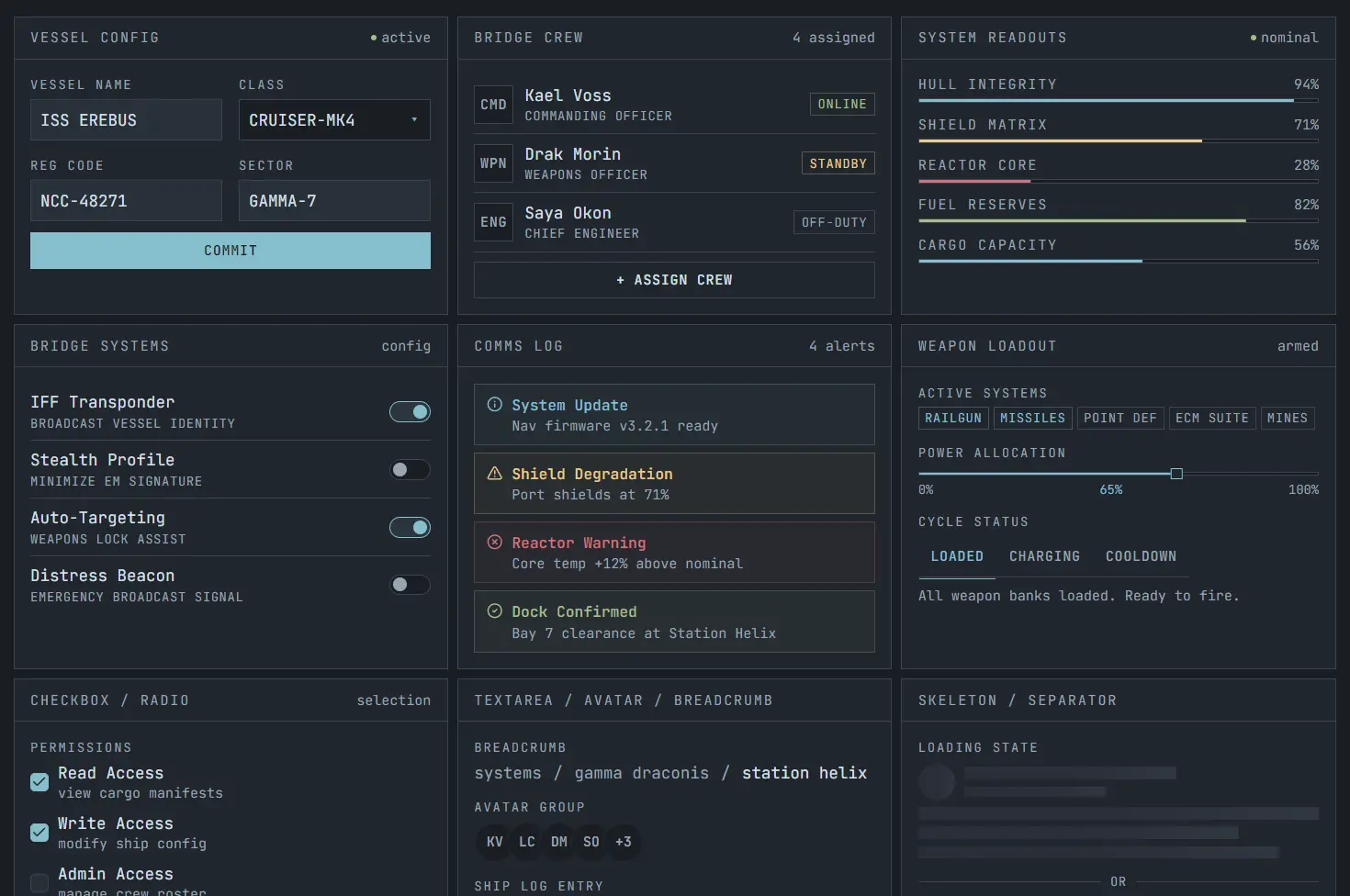The height and width of the screenshot is (896, 1350).
Task: Select the KV avatar in the avatar group
Action: [494, 841]
